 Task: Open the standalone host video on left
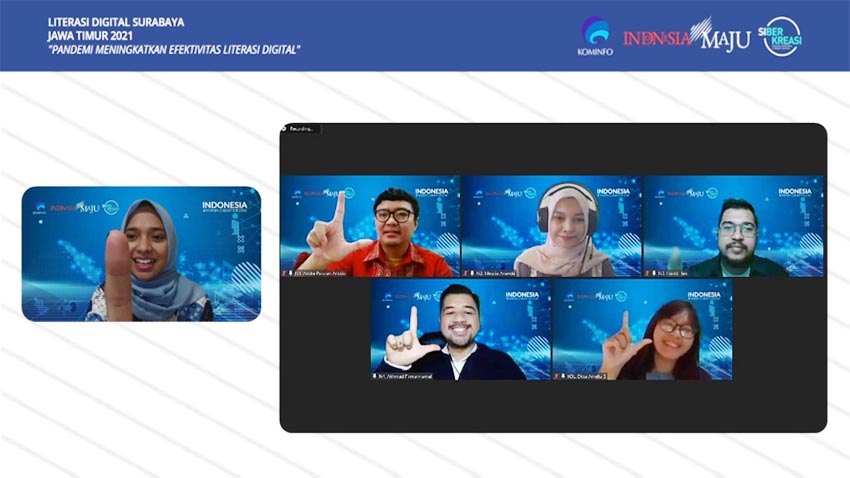[141, 254]
